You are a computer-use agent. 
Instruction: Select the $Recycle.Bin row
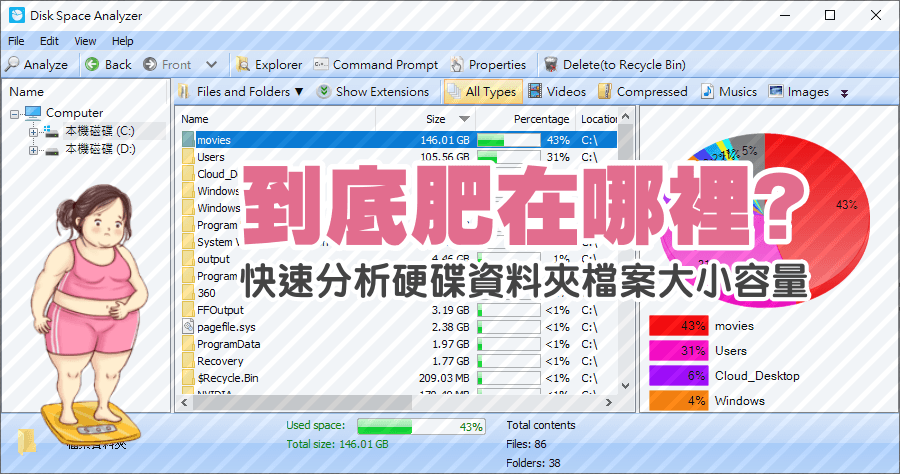pos(399,378)
